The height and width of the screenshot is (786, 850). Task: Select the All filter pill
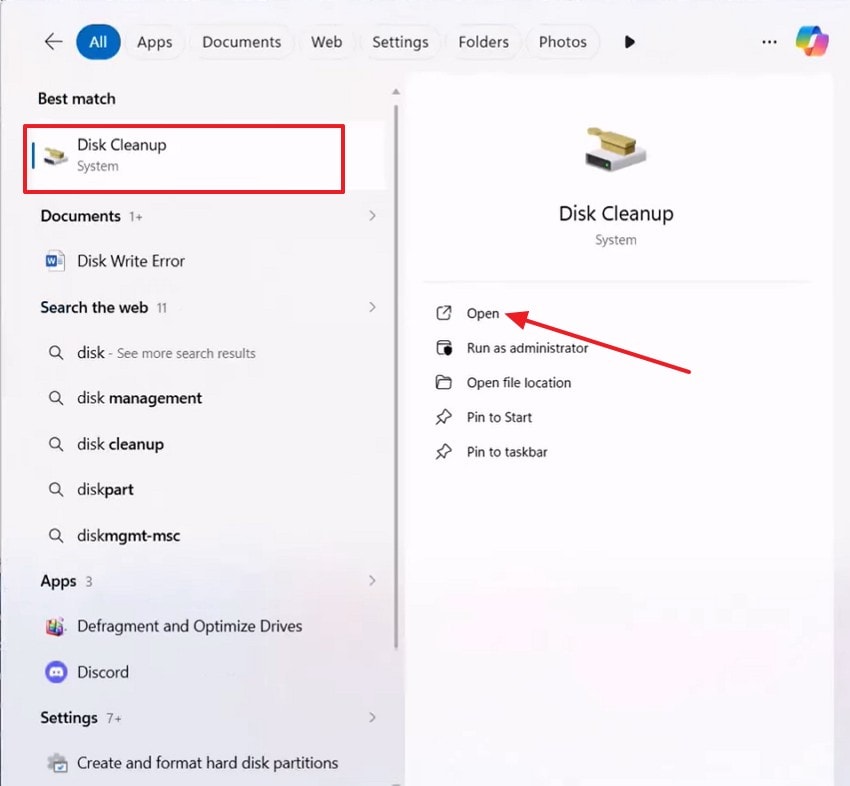tap(98, 42)
